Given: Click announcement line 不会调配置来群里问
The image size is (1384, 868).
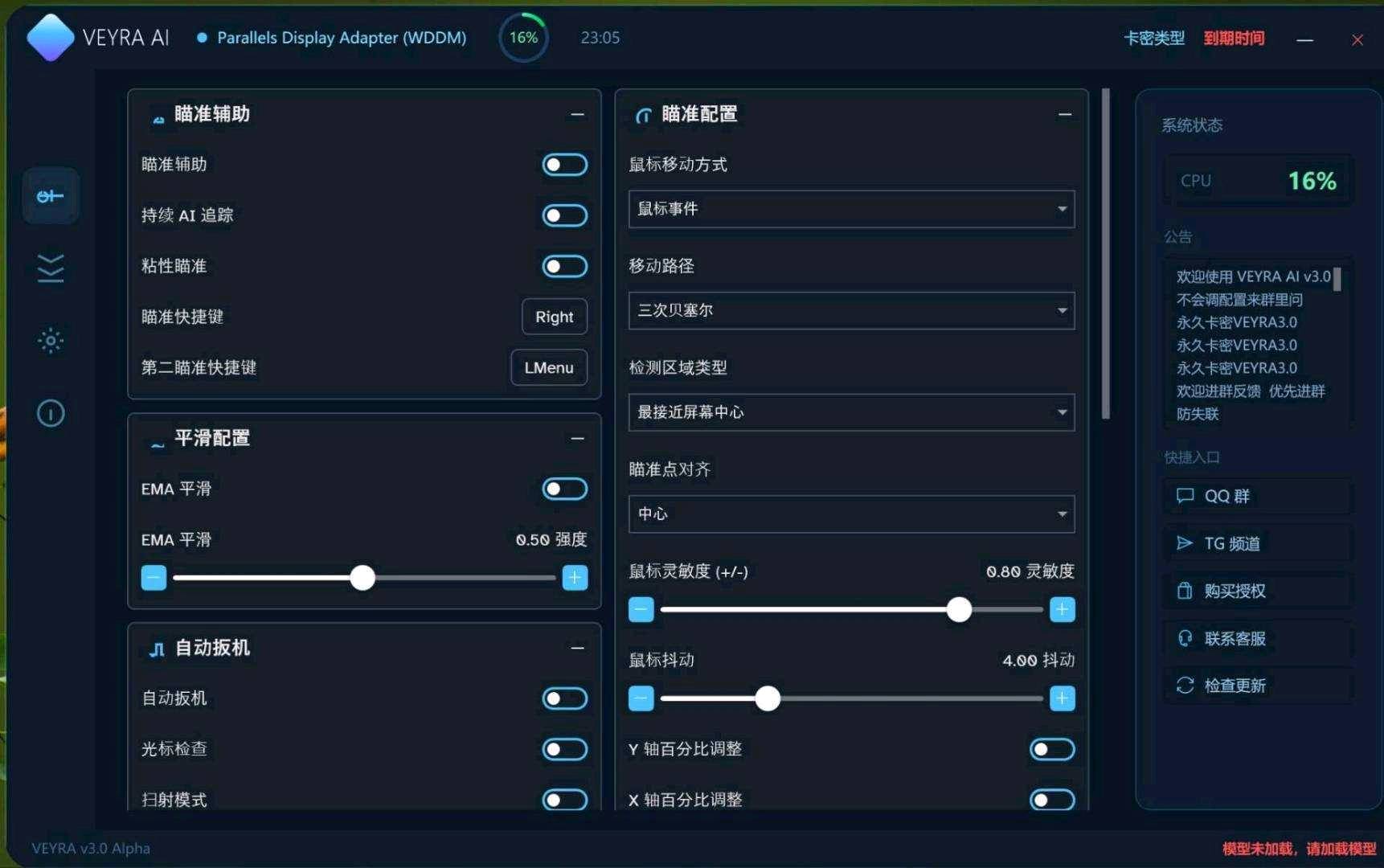Looking at the screenshot, I should coord(1239,300).
